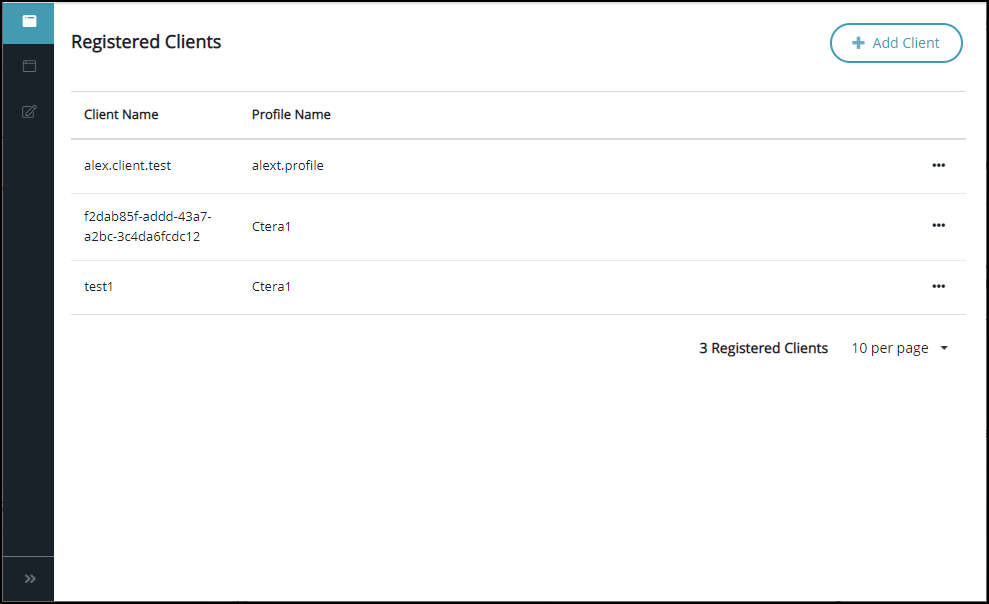Click the alext.profile profile name

[288, 165]
